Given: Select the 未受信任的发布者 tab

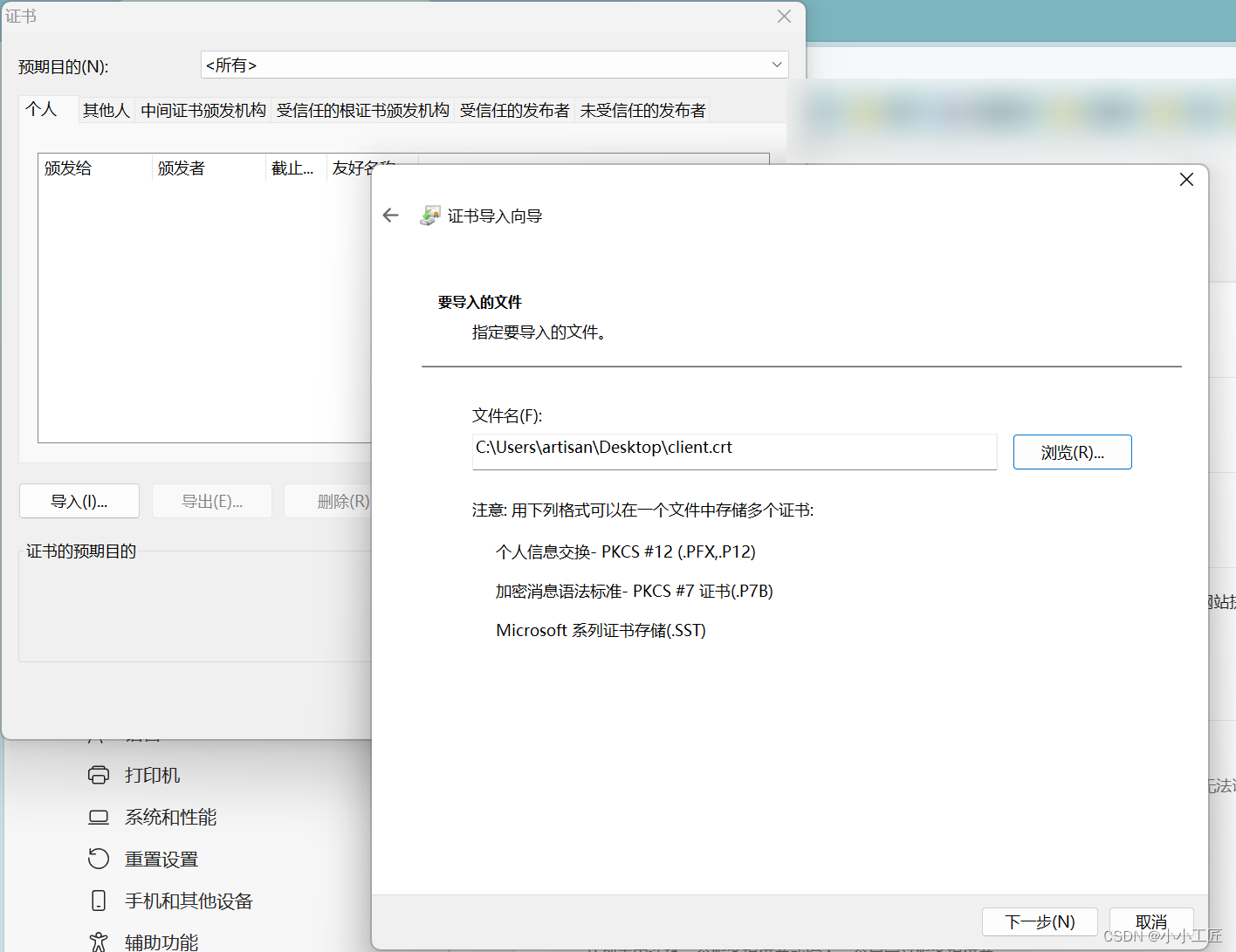Looking at the screenshot, I should (x=642, y=110).
